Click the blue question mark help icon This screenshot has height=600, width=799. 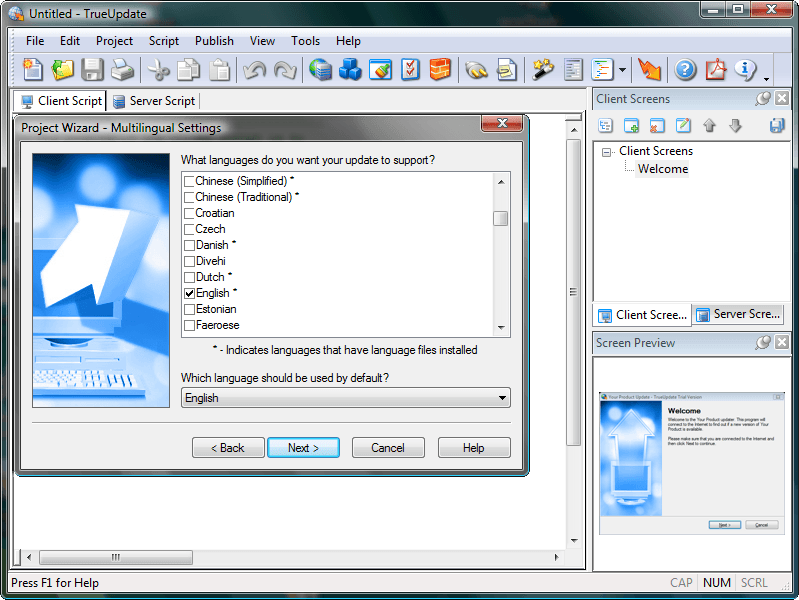point(685,70)
